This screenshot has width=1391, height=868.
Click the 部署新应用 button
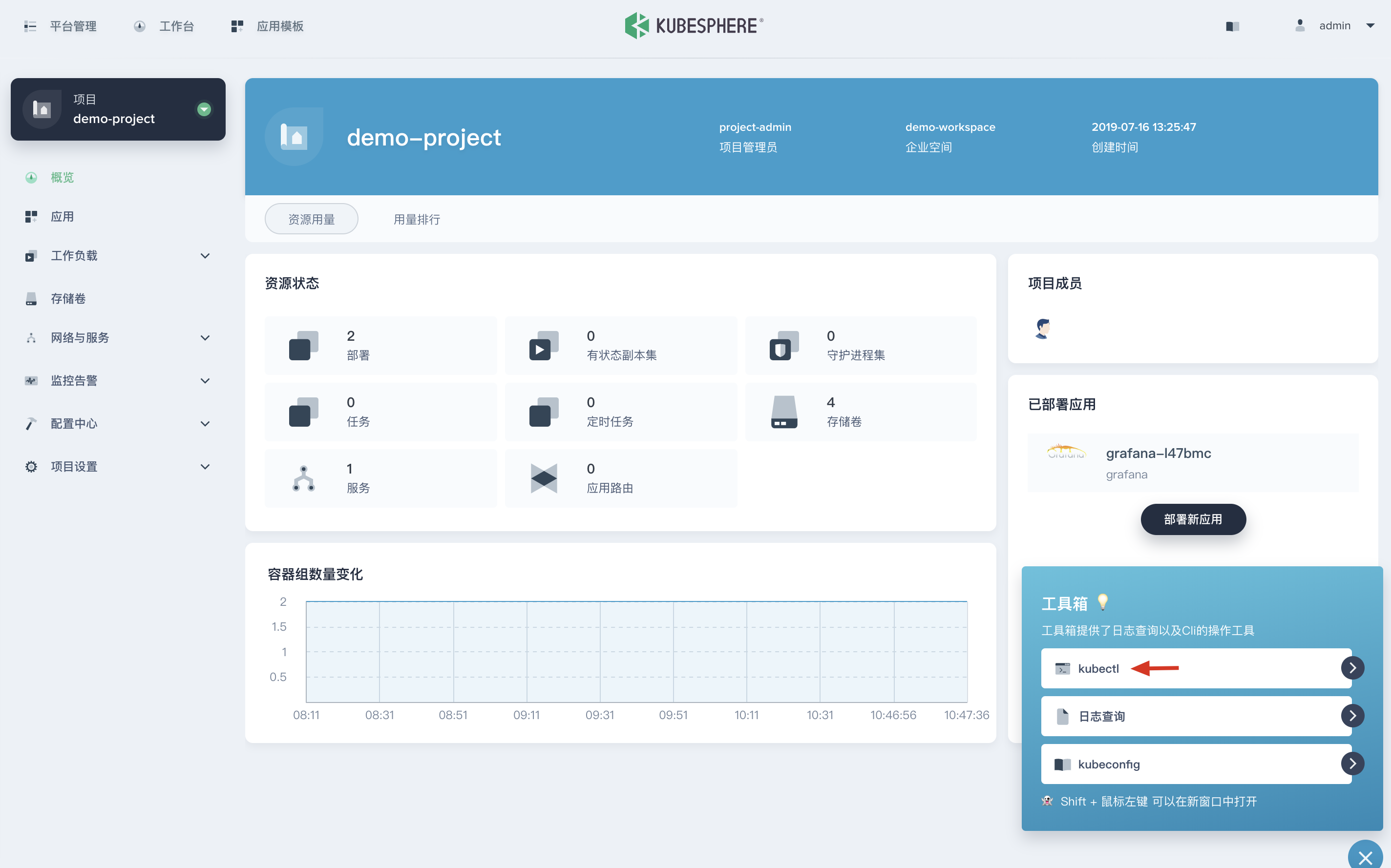coord(1193,519)
